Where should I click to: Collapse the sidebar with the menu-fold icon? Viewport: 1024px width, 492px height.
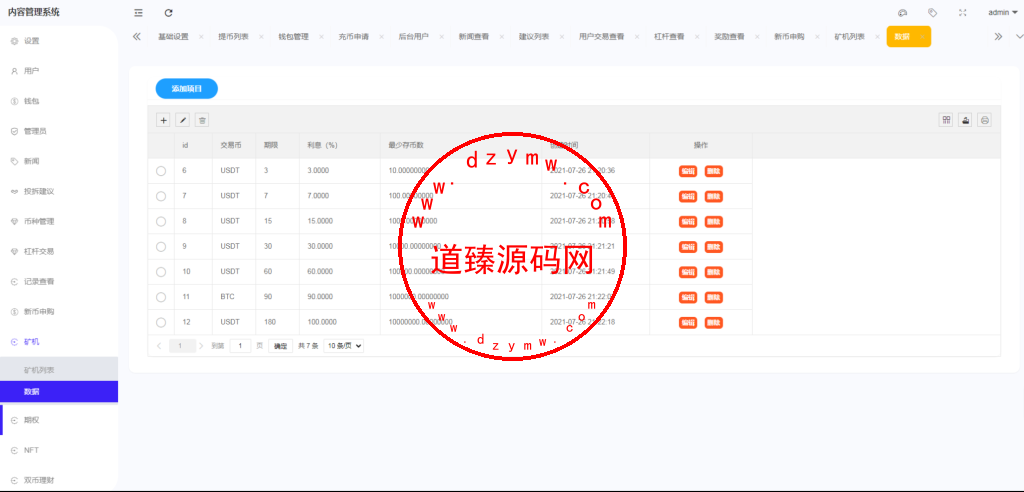click(138, 12)
